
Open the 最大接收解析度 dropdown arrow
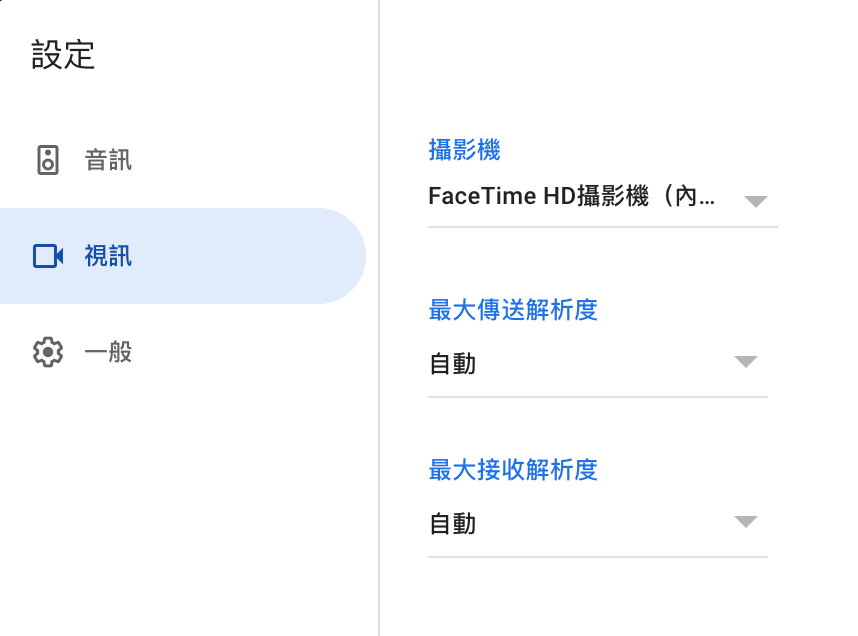746,521
